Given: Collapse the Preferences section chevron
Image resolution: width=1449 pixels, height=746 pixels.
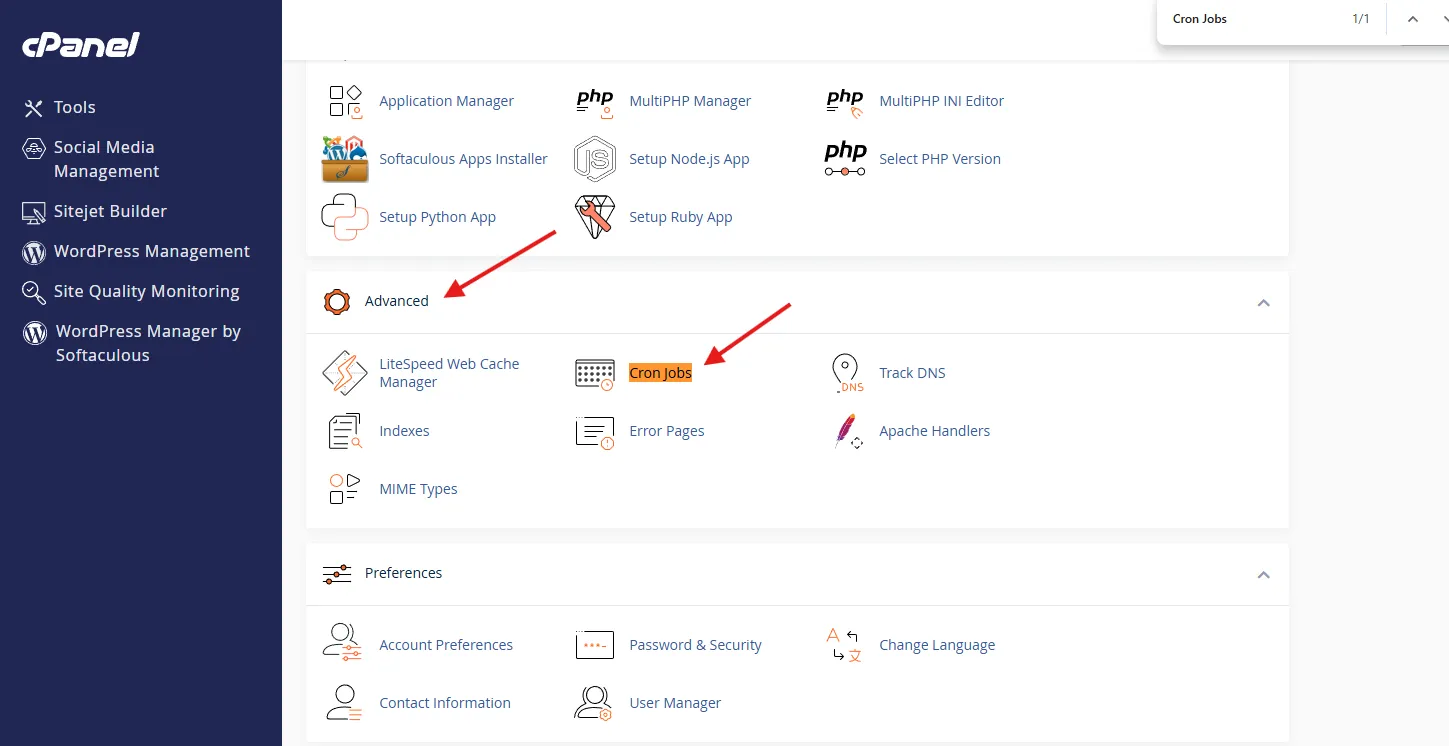Looking at the screenshot, I should point(1264,574).
